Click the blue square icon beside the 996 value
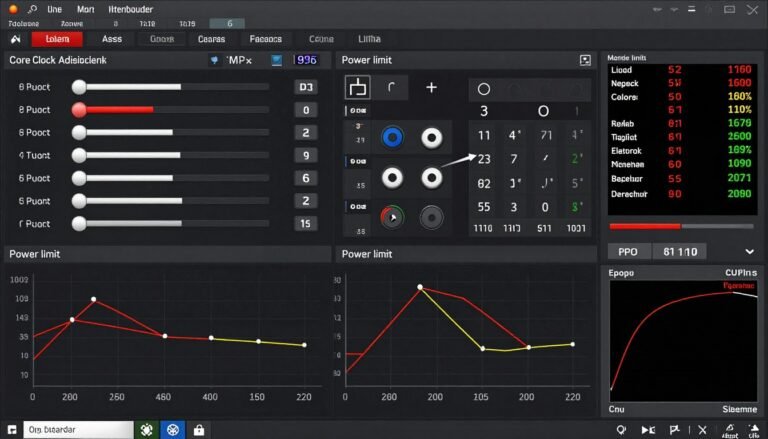Screen dimensions: 768x439 277,60
